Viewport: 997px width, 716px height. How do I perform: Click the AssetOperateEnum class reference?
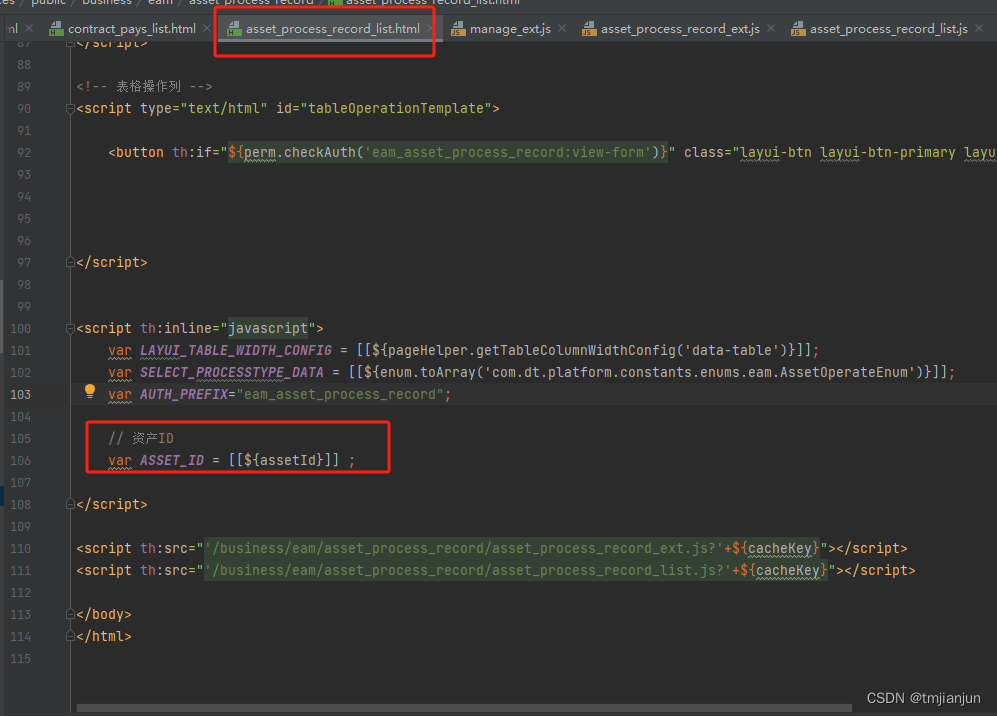coord(844,372)
